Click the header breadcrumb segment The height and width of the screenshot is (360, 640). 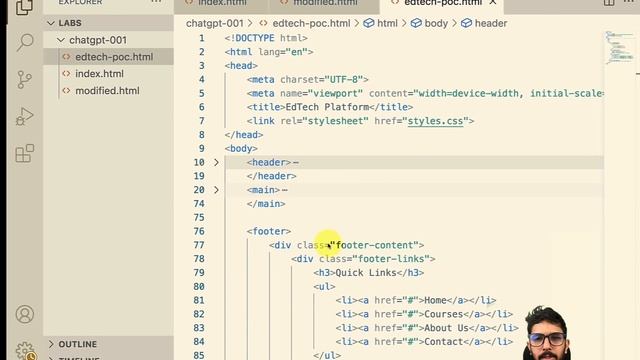491,23
